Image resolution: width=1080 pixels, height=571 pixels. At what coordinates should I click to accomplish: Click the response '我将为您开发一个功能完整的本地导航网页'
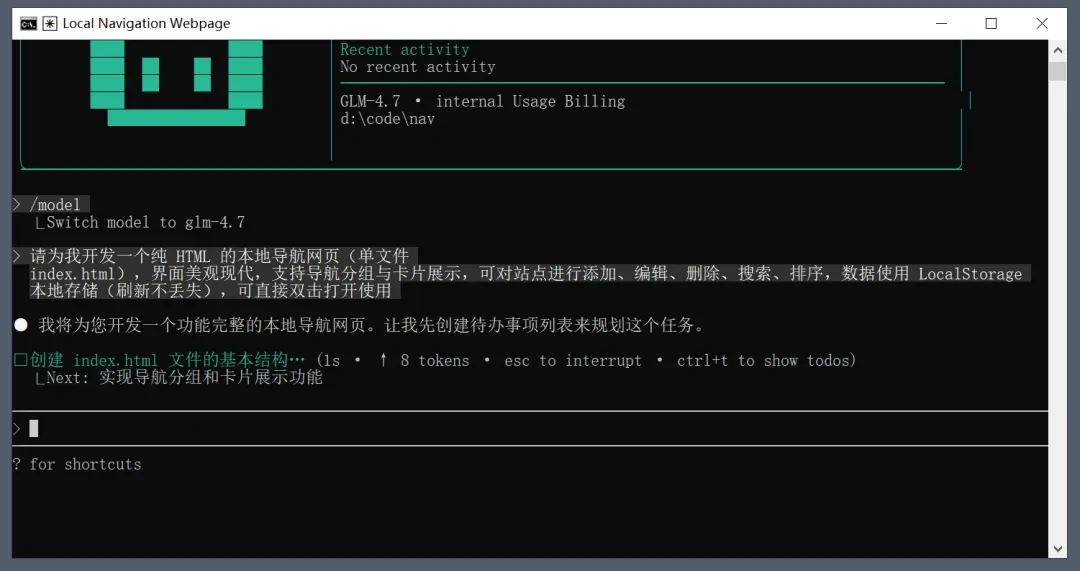373,325
